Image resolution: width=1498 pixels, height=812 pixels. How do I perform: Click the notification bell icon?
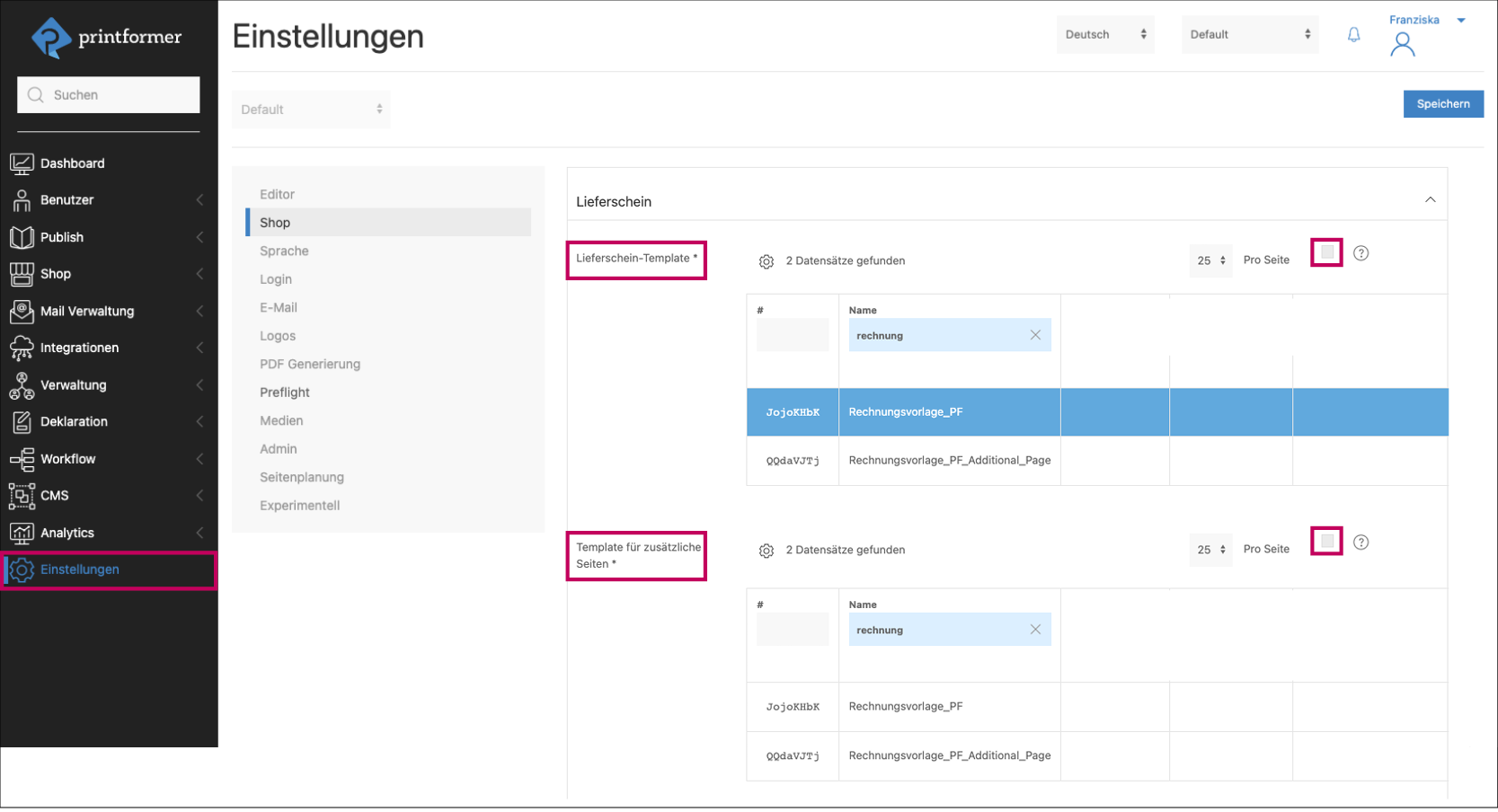point(1353,35)
